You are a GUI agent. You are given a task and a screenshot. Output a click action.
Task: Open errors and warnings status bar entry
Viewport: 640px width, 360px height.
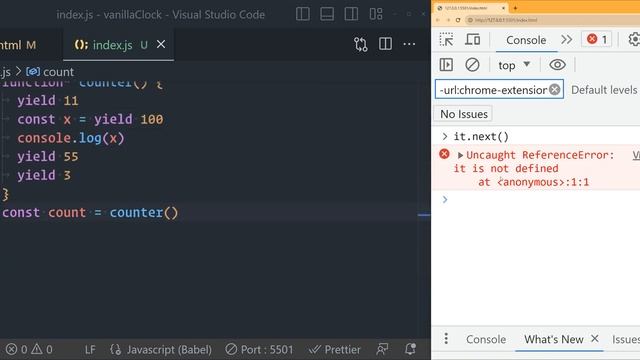click(29, 349)
